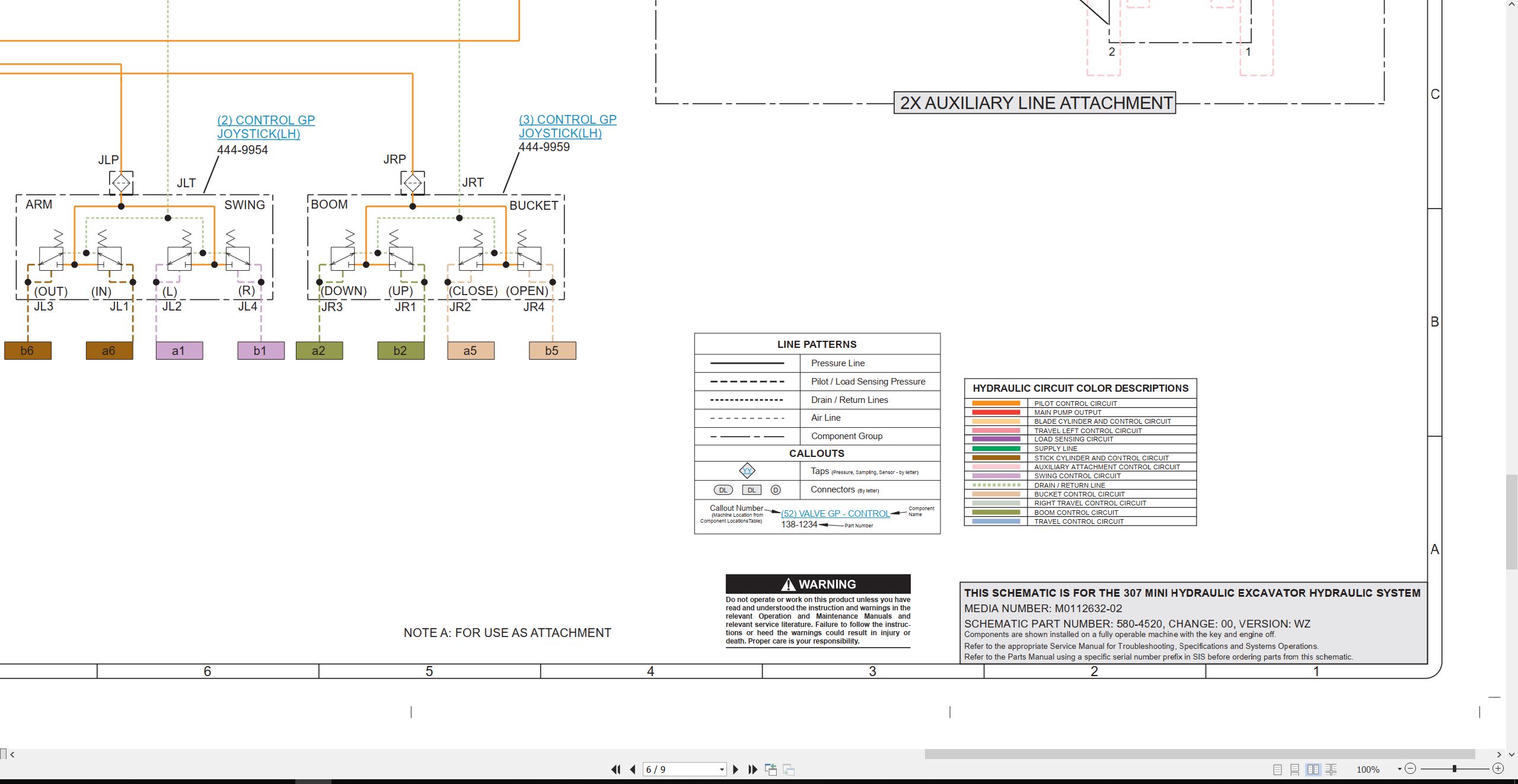Click the pilot control circuit orange swatch
Screen dimensions: 1518x784
click(x=996, y=403)
